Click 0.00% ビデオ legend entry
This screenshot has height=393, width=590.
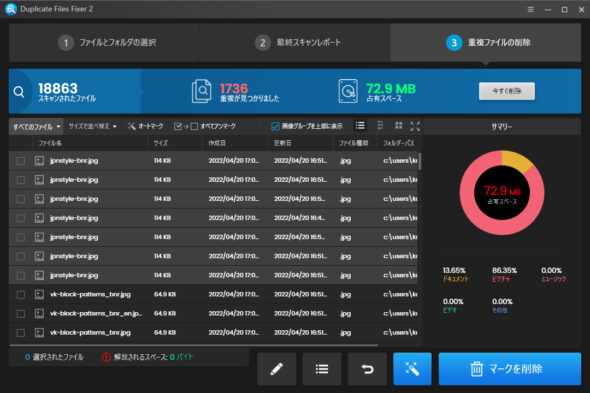click(x=453, y=306)
